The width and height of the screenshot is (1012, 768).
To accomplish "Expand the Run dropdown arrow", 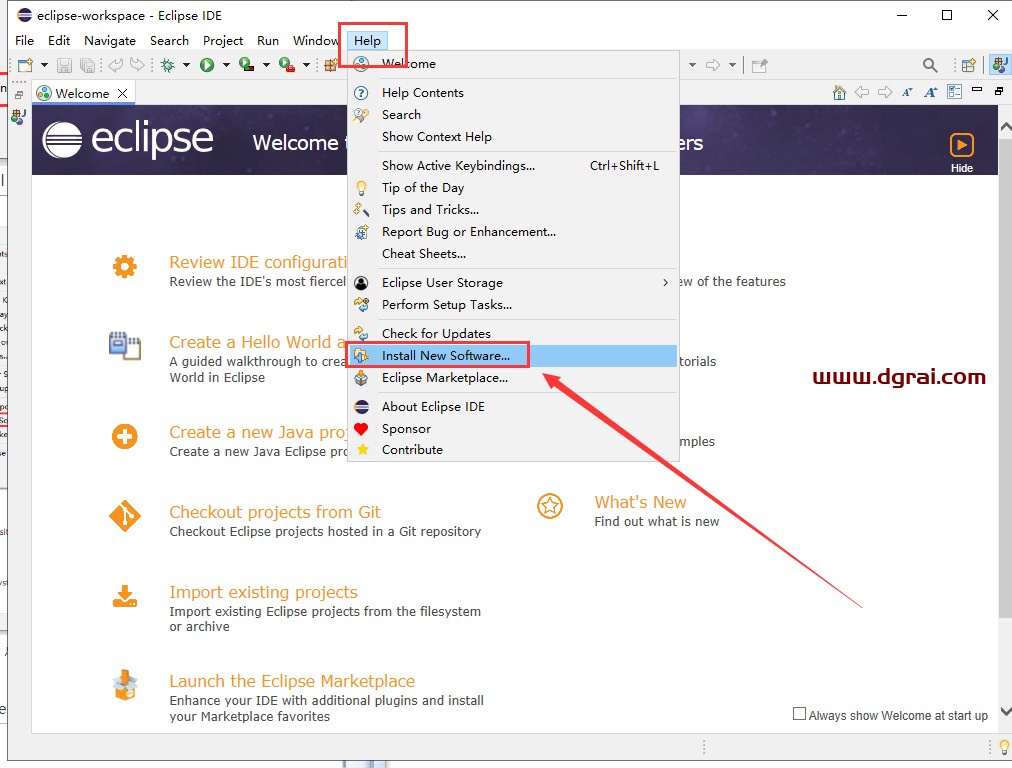I will pyautogui.click(x=226, y=65).
